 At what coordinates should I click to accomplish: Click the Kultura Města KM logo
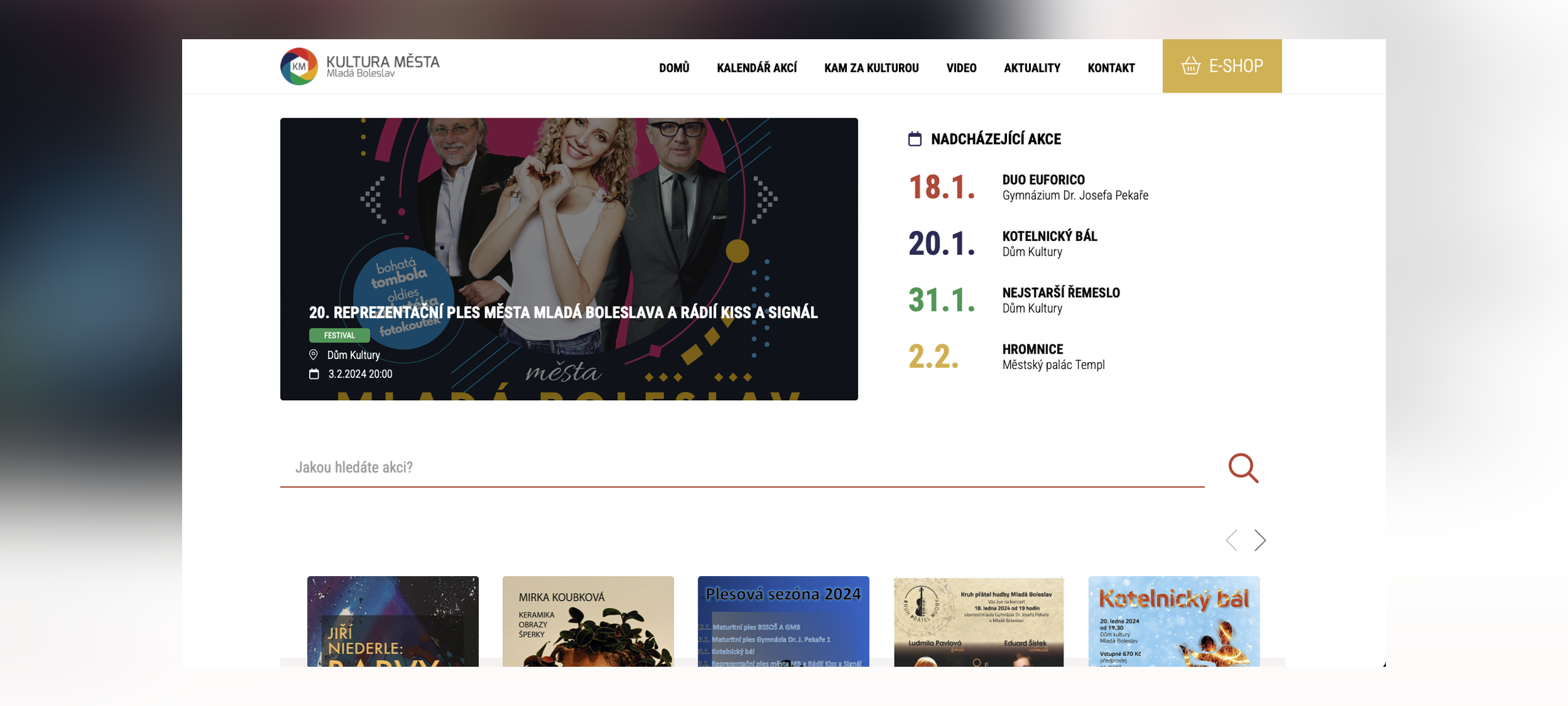pyautogui.click(x=360, y=66)
